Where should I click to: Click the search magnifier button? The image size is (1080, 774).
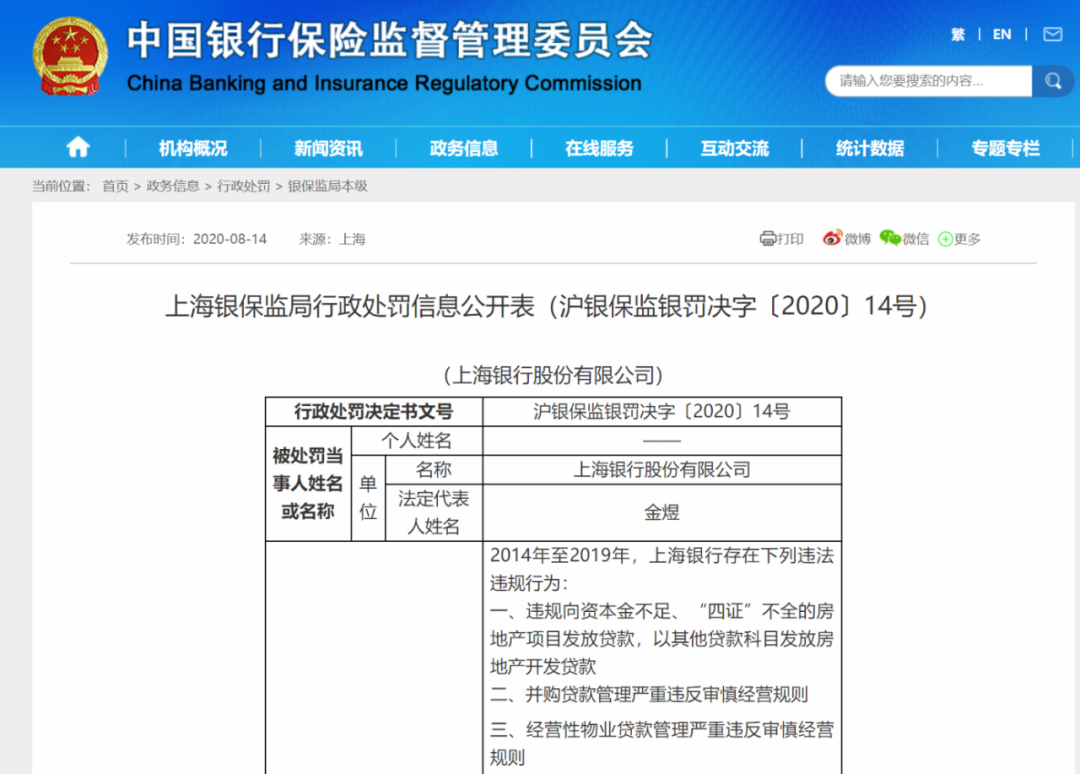(1053, 81)
